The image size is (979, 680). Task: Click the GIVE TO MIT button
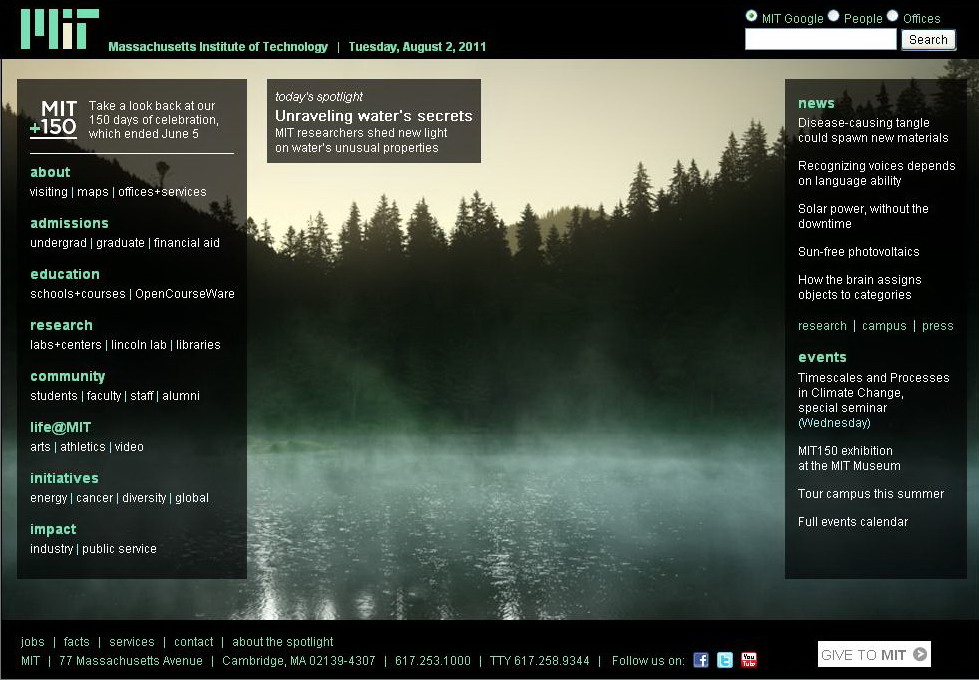point(874,654)
